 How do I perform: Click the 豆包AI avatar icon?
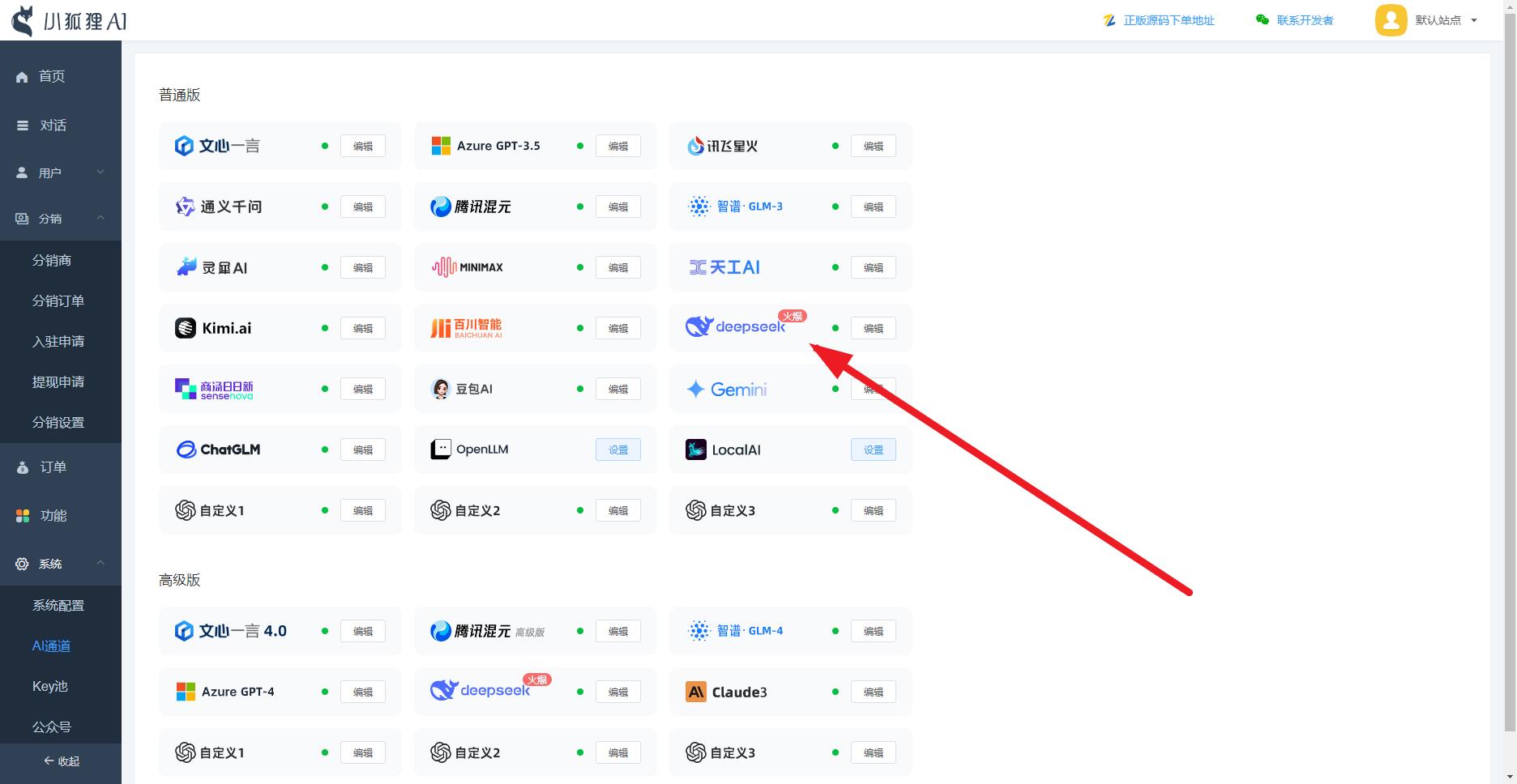(441, 389)
